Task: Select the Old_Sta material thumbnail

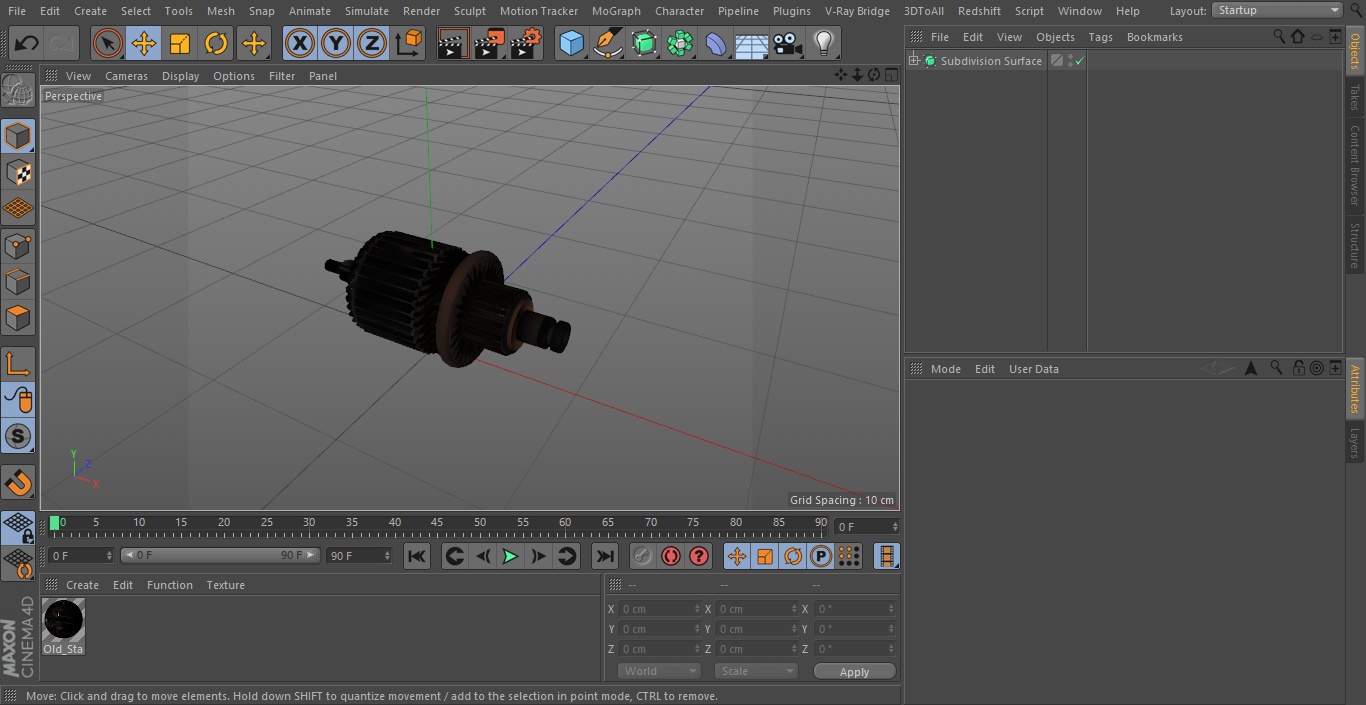Action: click(64, 620)
